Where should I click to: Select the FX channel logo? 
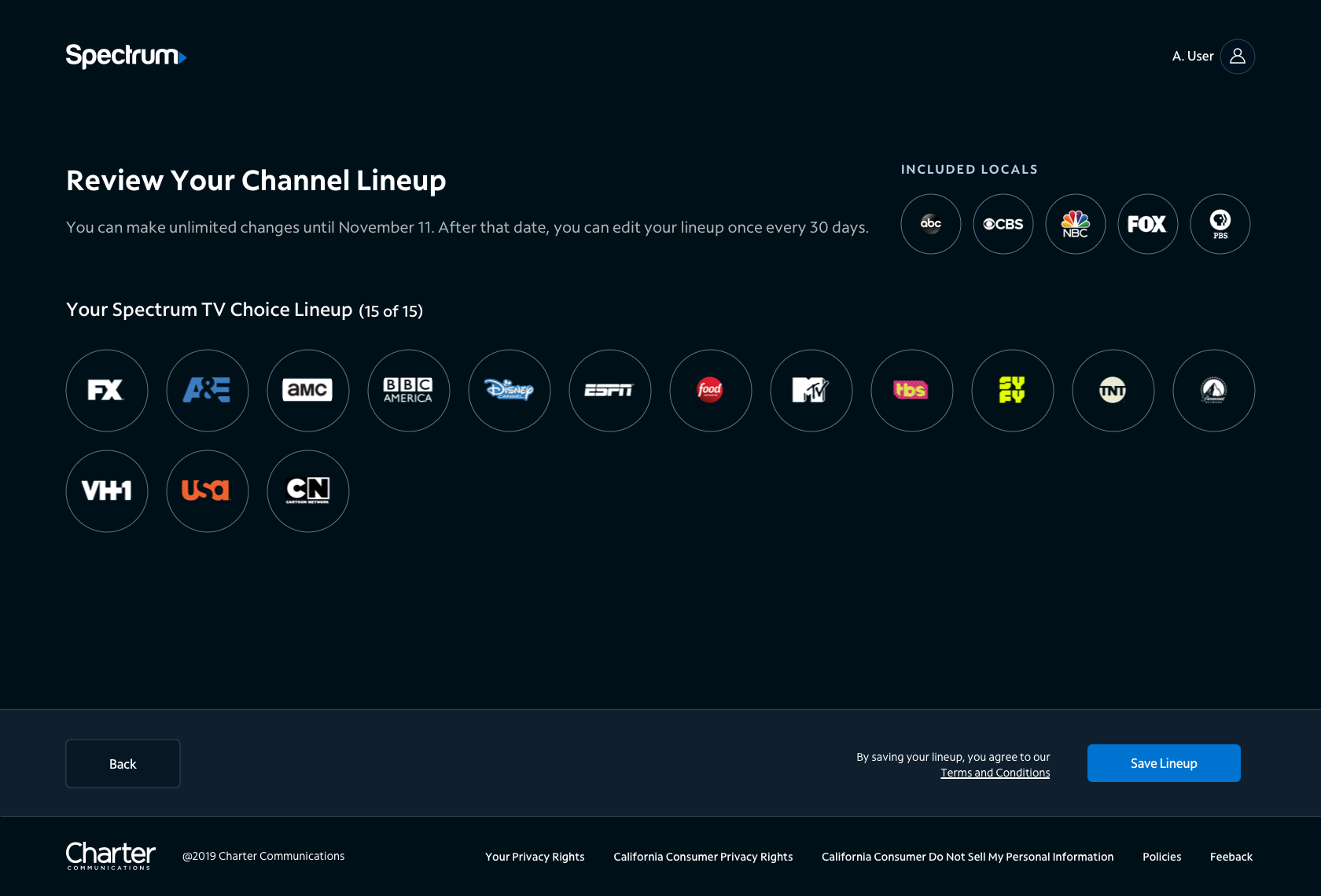106,391
